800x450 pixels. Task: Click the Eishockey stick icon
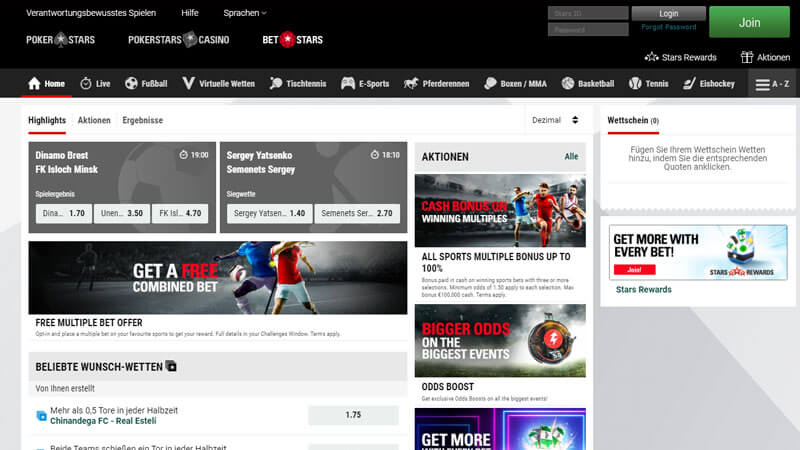point(689,84)
